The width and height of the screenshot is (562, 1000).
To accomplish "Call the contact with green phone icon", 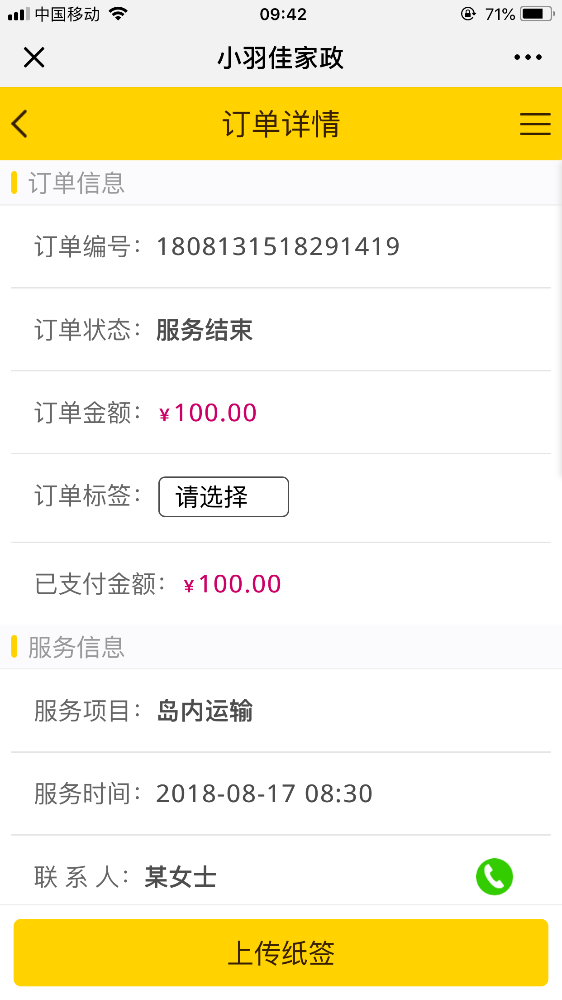I will pyautogui.click(x=494, y=876).
